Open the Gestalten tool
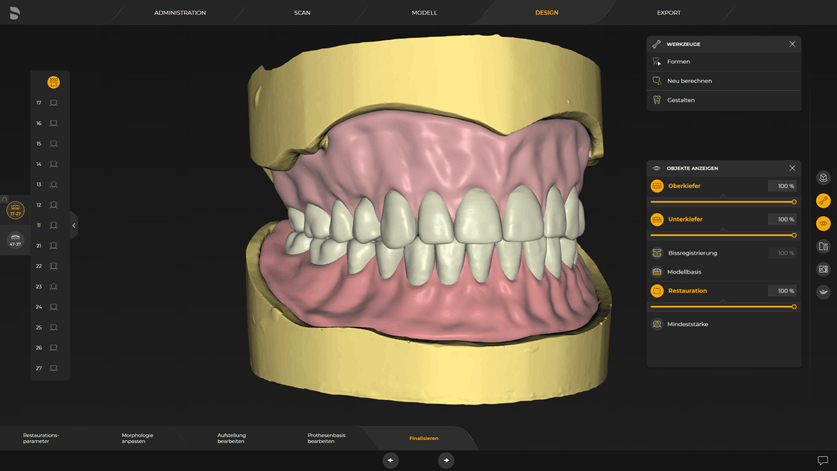This screenshot has width=837, height=471. (680, 100)
